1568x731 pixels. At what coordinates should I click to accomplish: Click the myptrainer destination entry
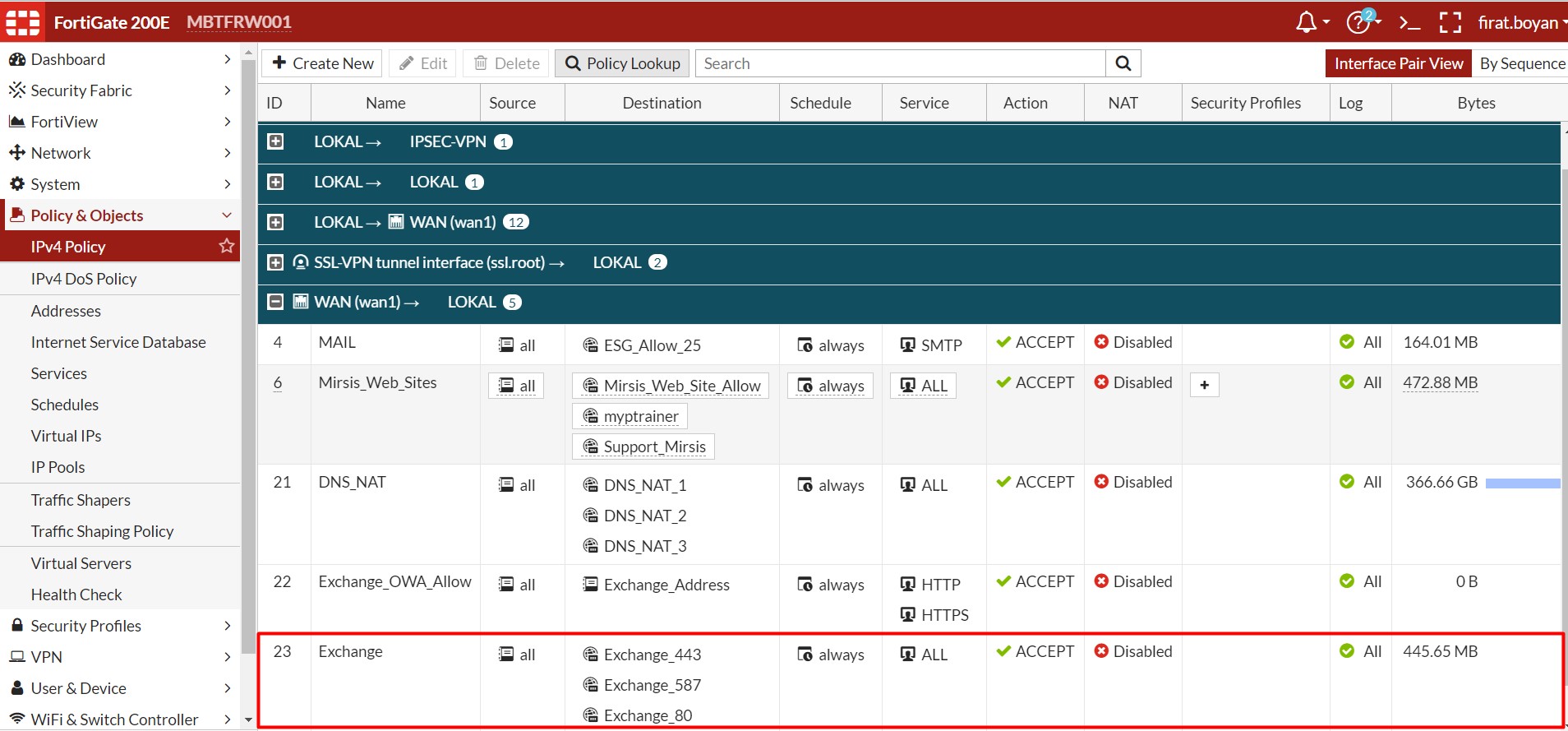tap(630, 416)
